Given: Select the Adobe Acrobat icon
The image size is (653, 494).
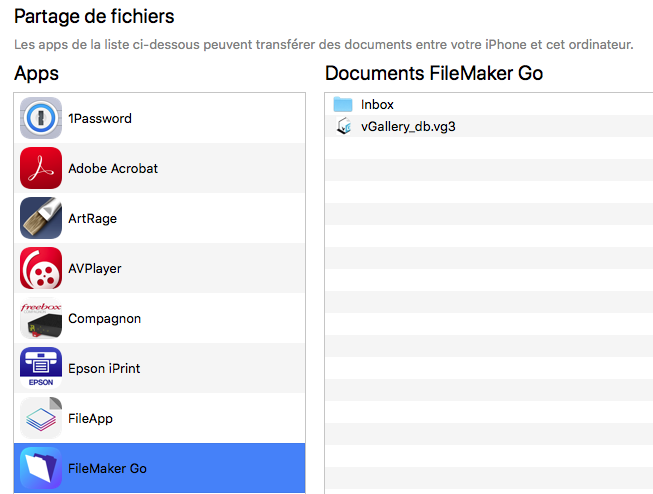Looking at the screenshot, I should tap(41, 168).
